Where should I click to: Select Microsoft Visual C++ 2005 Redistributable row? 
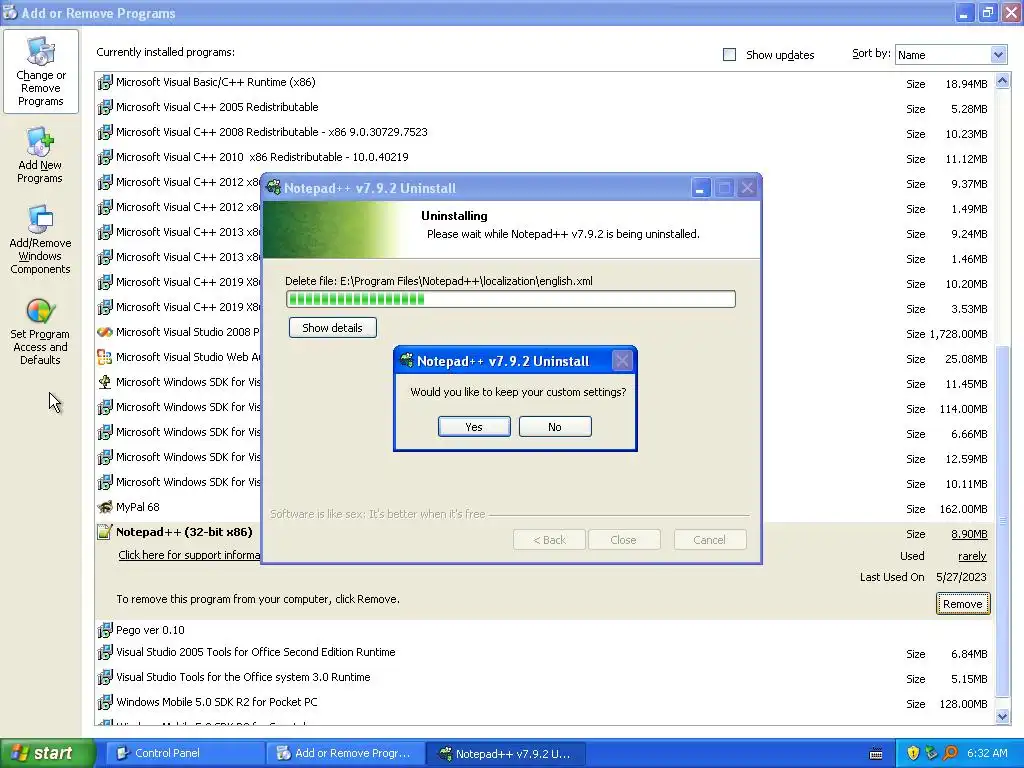[x=544, y=108]
